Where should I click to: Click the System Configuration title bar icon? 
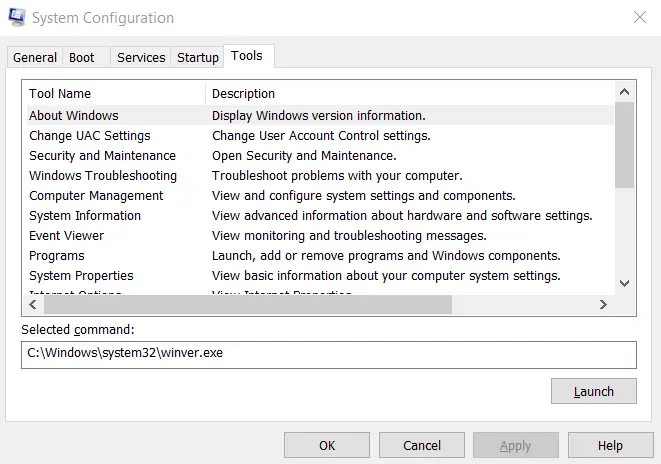16,18
